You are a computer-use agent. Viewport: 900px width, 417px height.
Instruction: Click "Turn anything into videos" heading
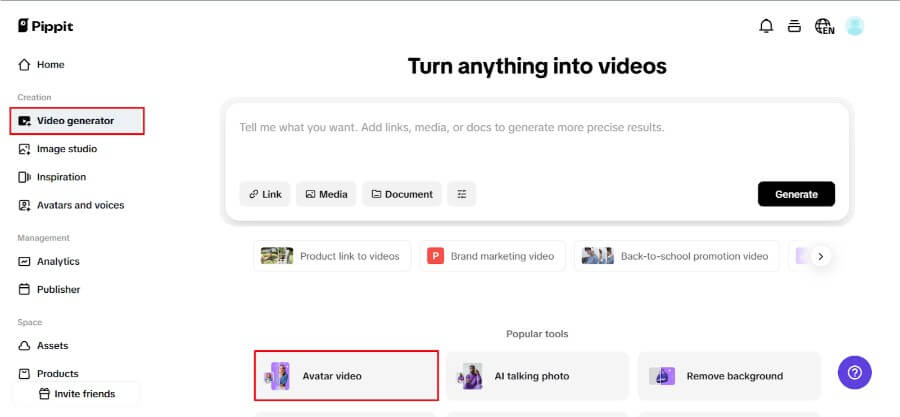coord(537,67)
